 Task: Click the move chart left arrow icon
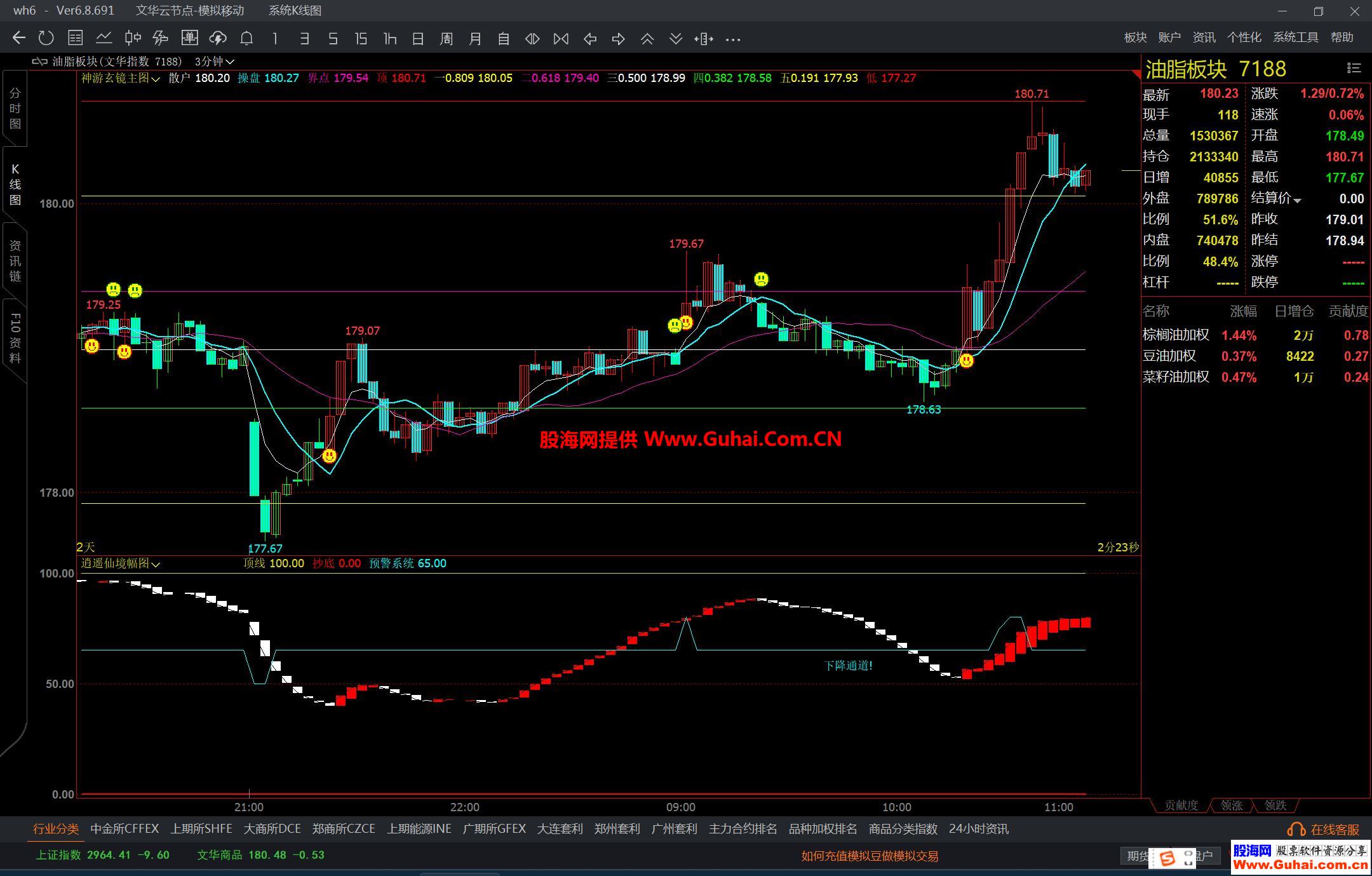(x=590, y=39)
